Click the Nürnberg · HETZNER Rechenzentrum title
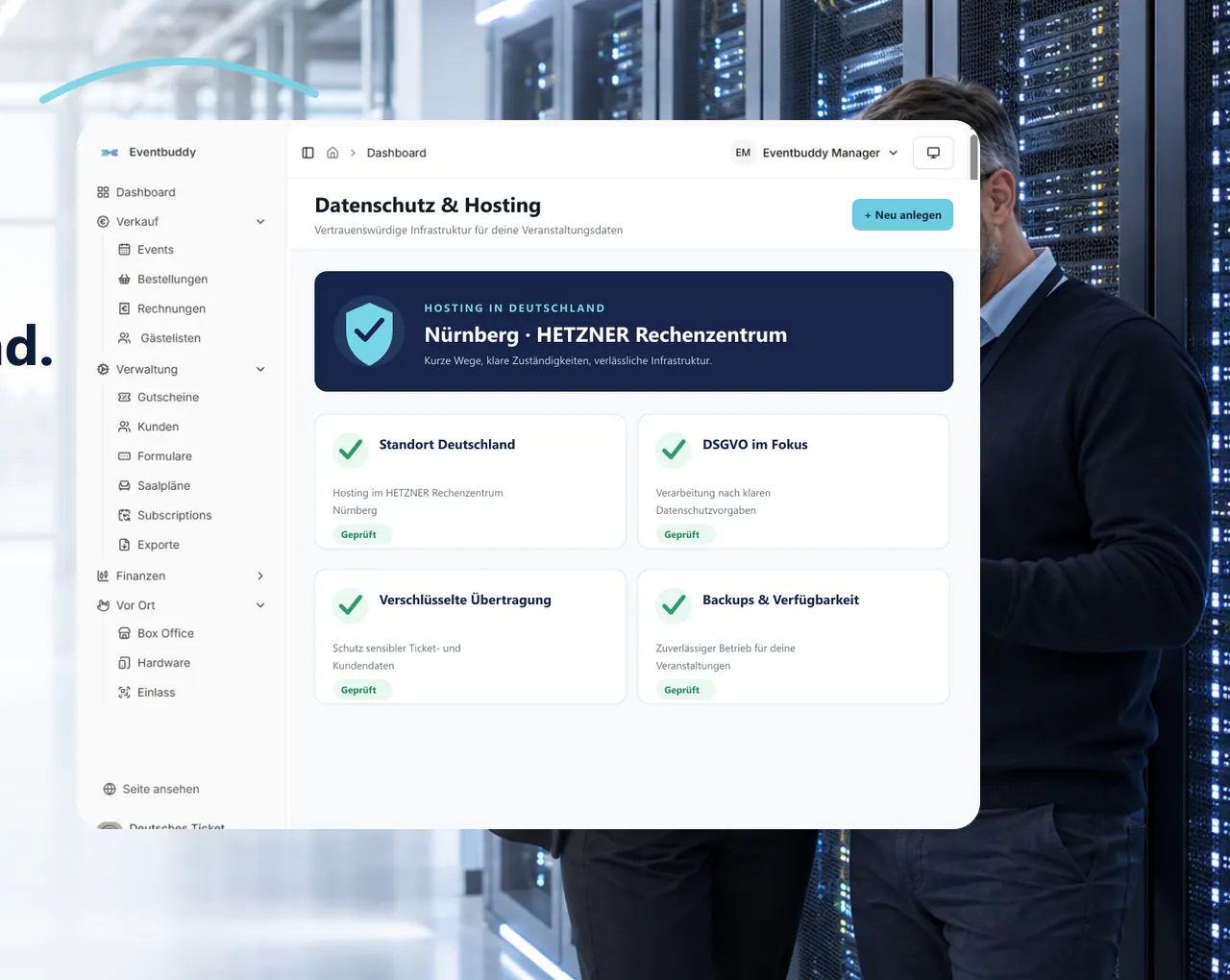This screenshot has width=1230, height=980. pos(605,335)
